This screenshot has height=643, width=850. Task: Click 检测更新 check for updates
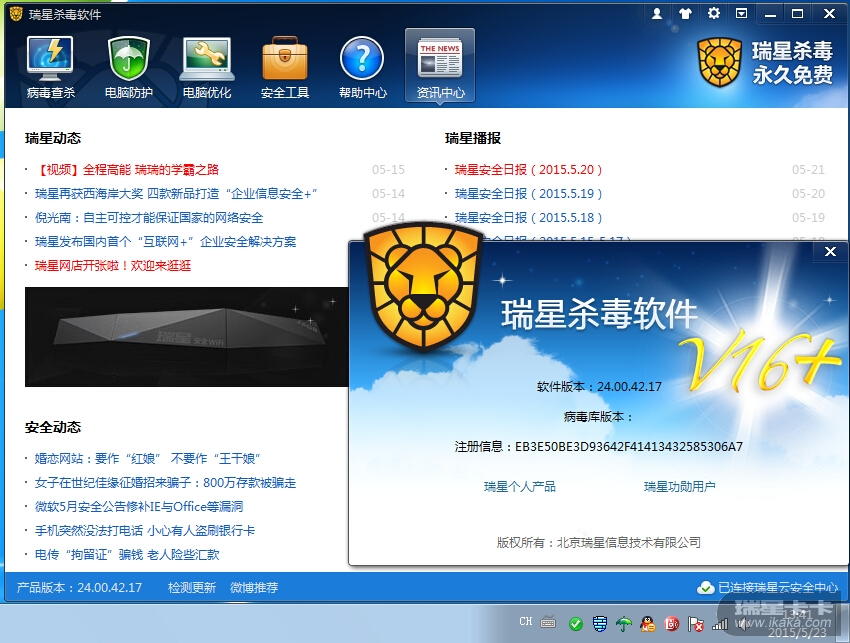coord(191,587)
